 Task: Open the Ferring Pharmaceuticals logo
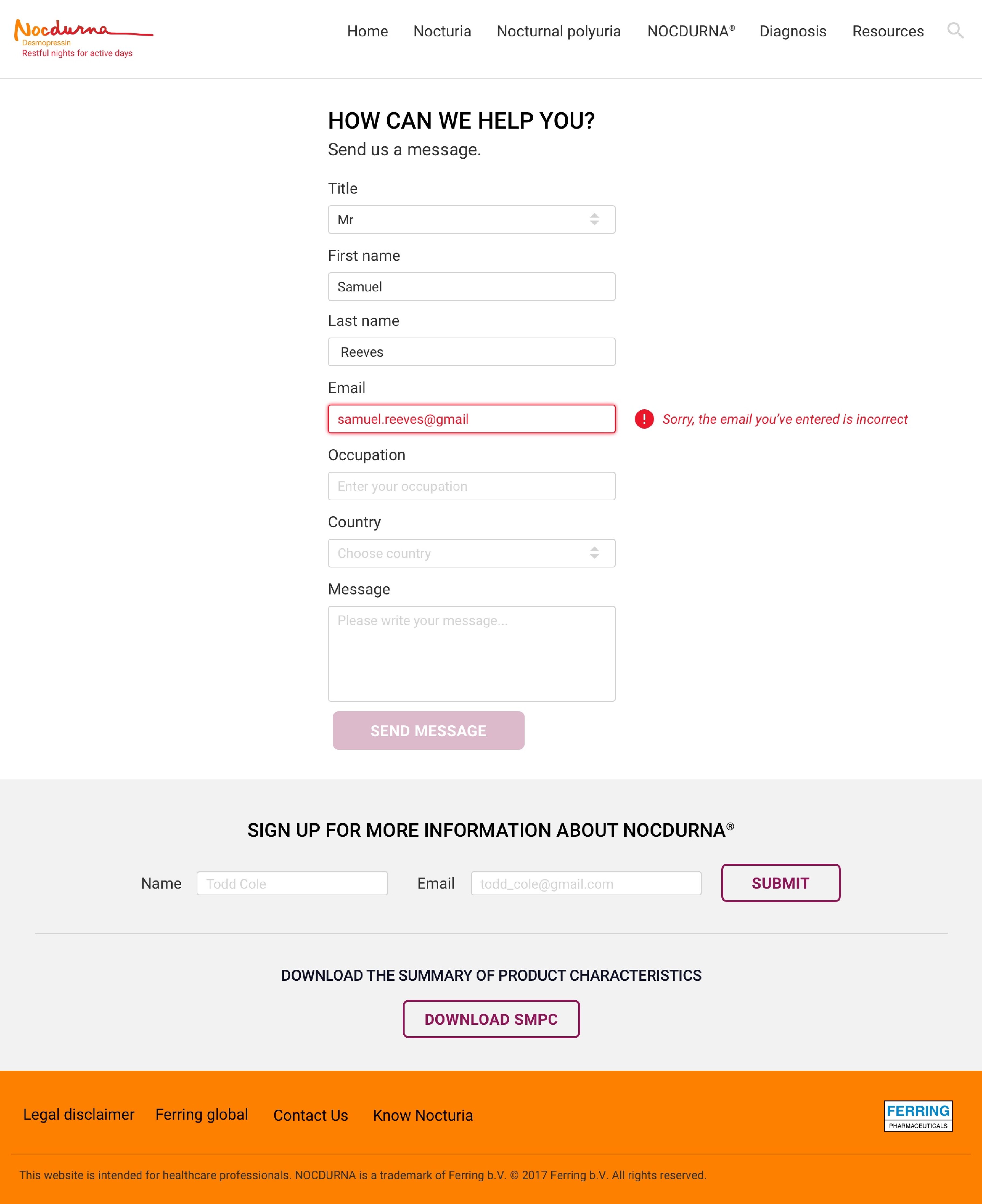(918, 1115)
